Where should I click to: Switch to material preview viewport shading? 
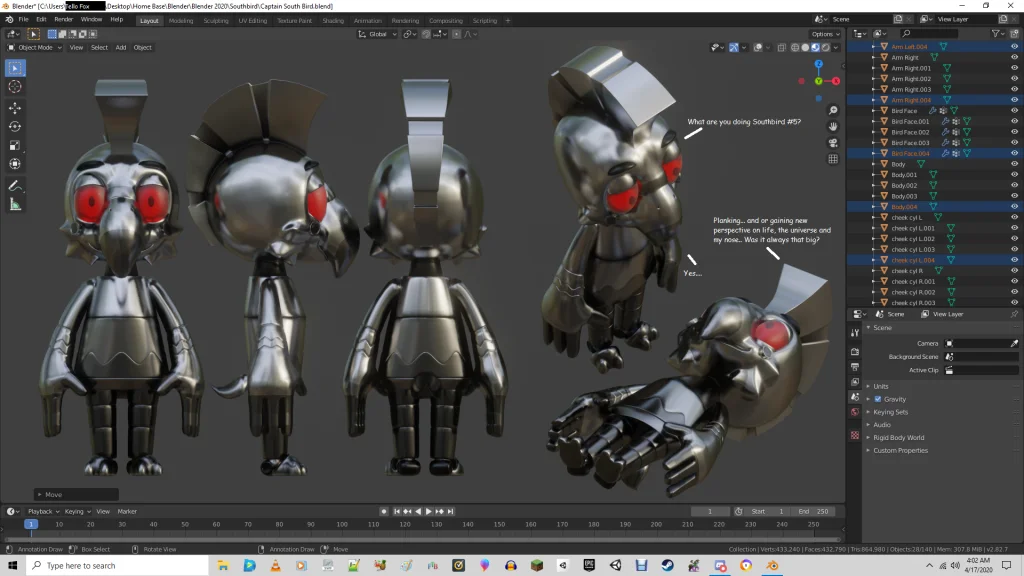pyautogui.click(x=816, y=48)
